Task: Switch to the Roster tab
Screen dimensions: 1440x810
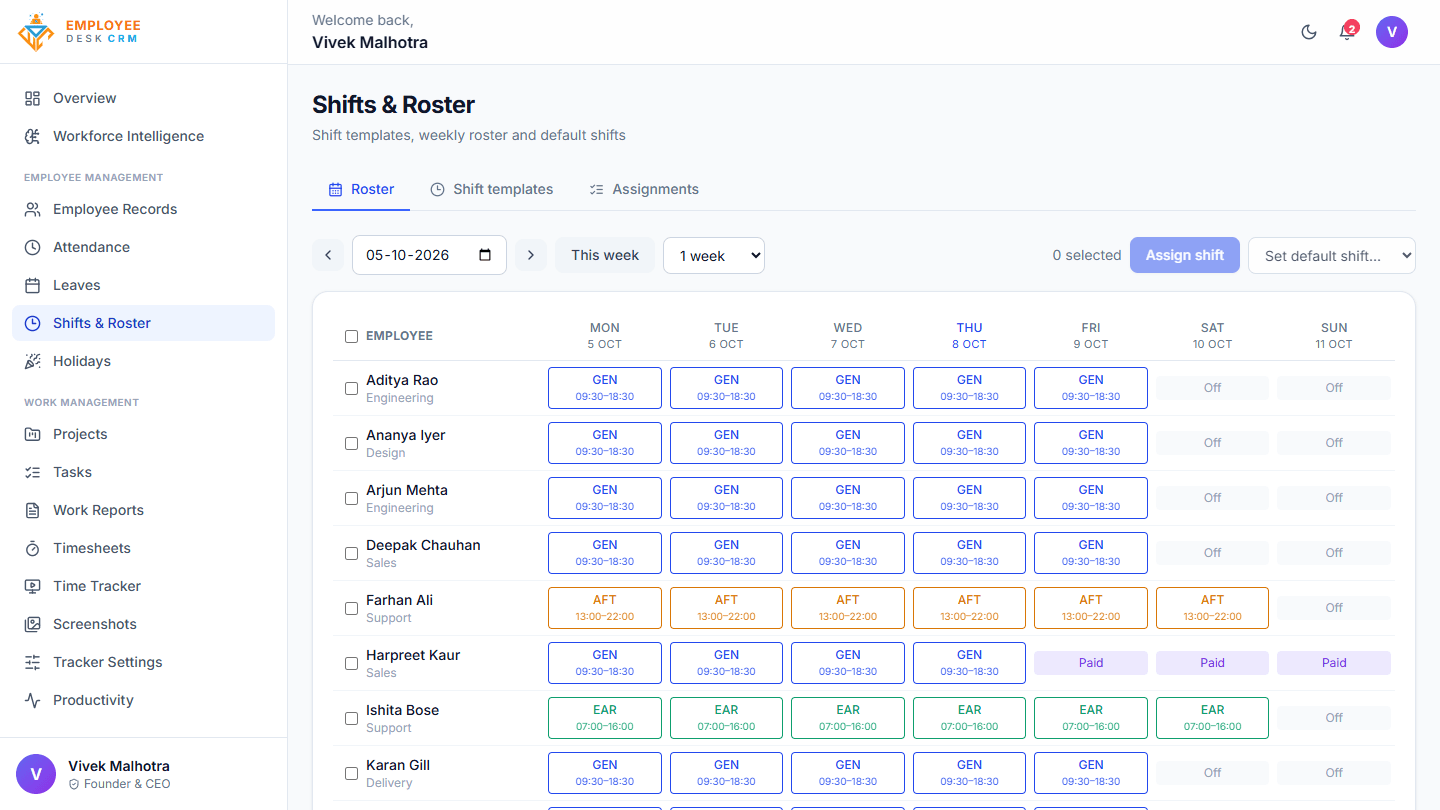Action: point(361,189)
